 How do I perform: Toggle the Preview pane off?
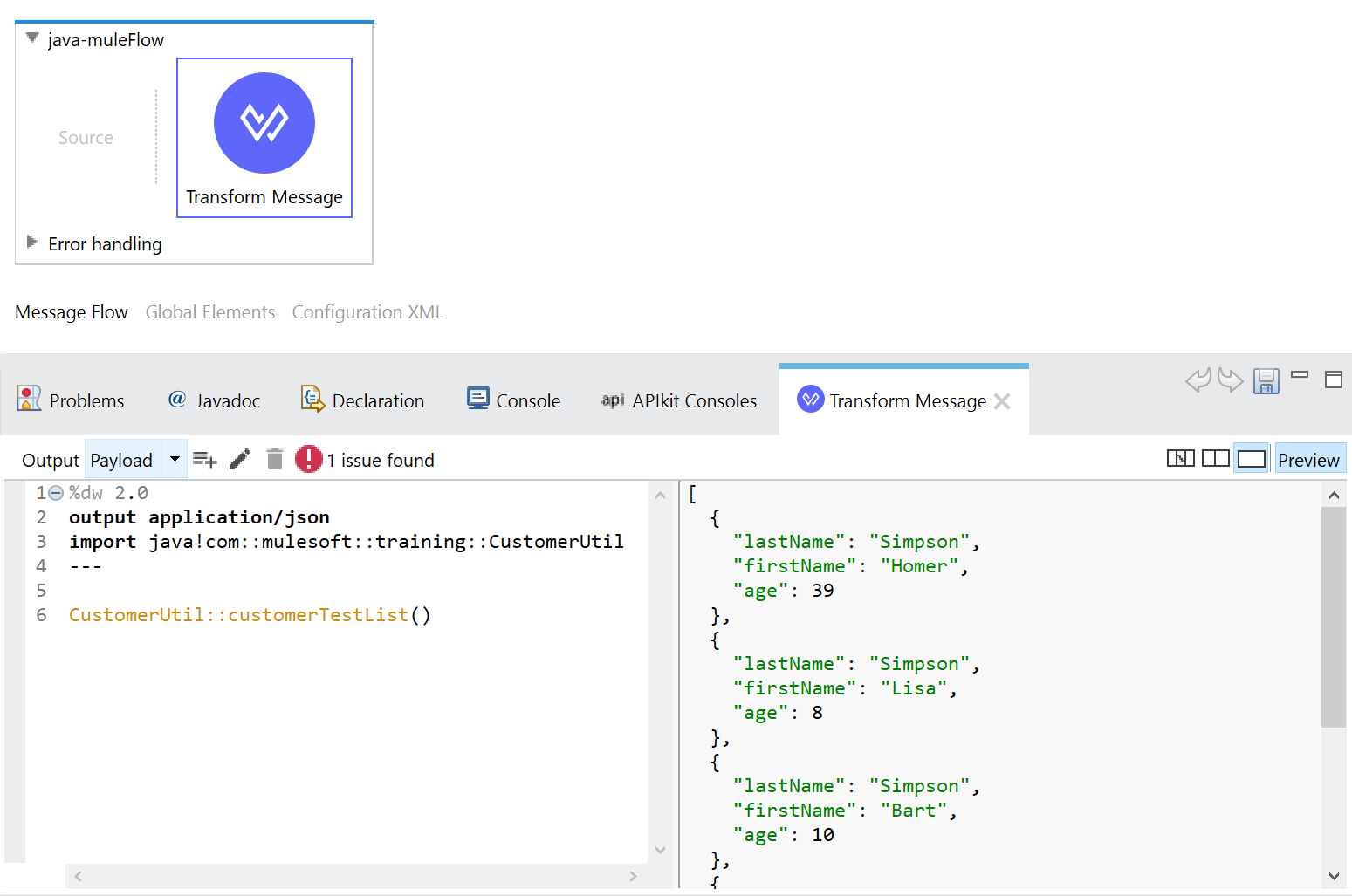pyautogui.click(x=1309, y=458)
